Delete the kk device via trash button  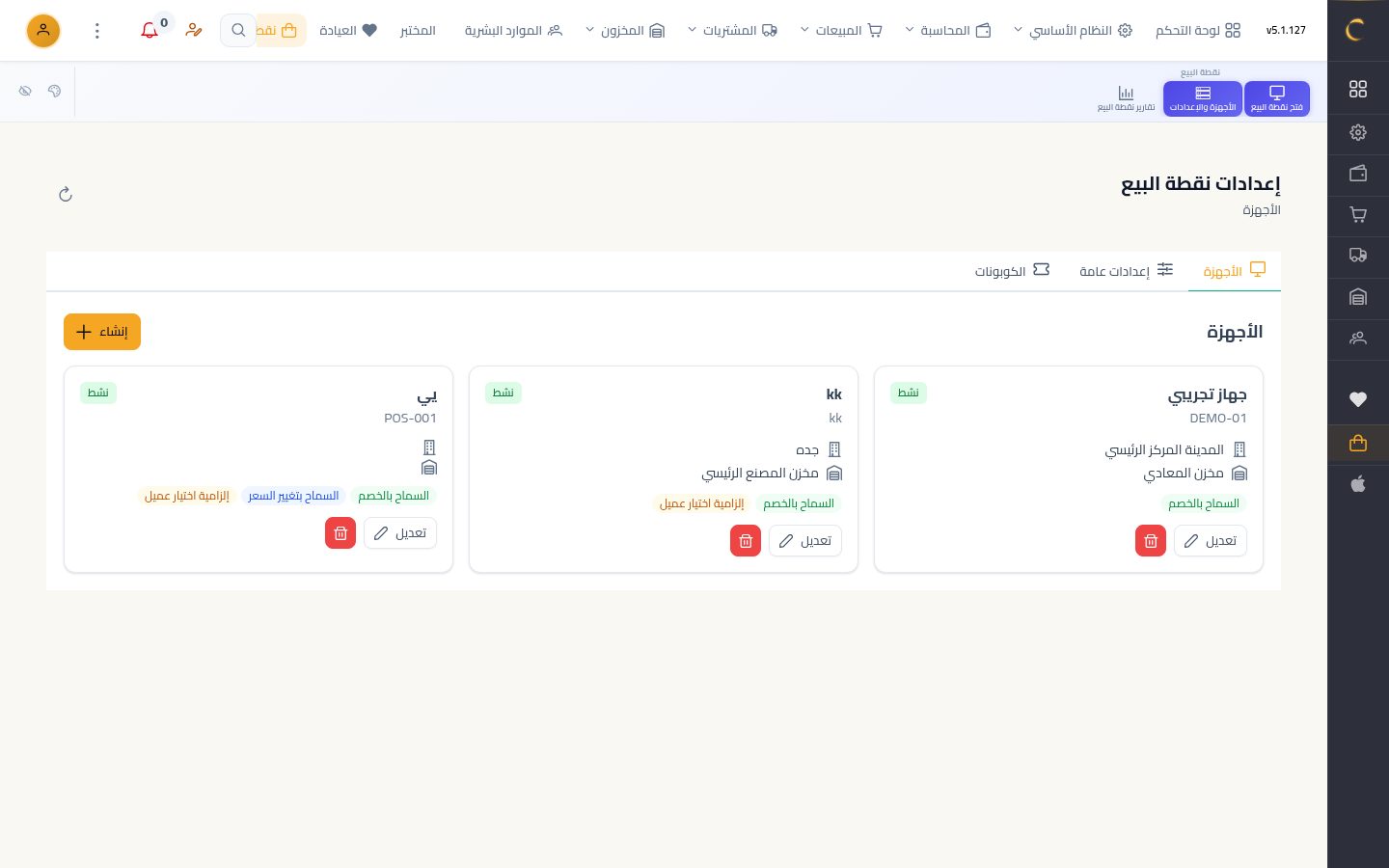[746, 541]
